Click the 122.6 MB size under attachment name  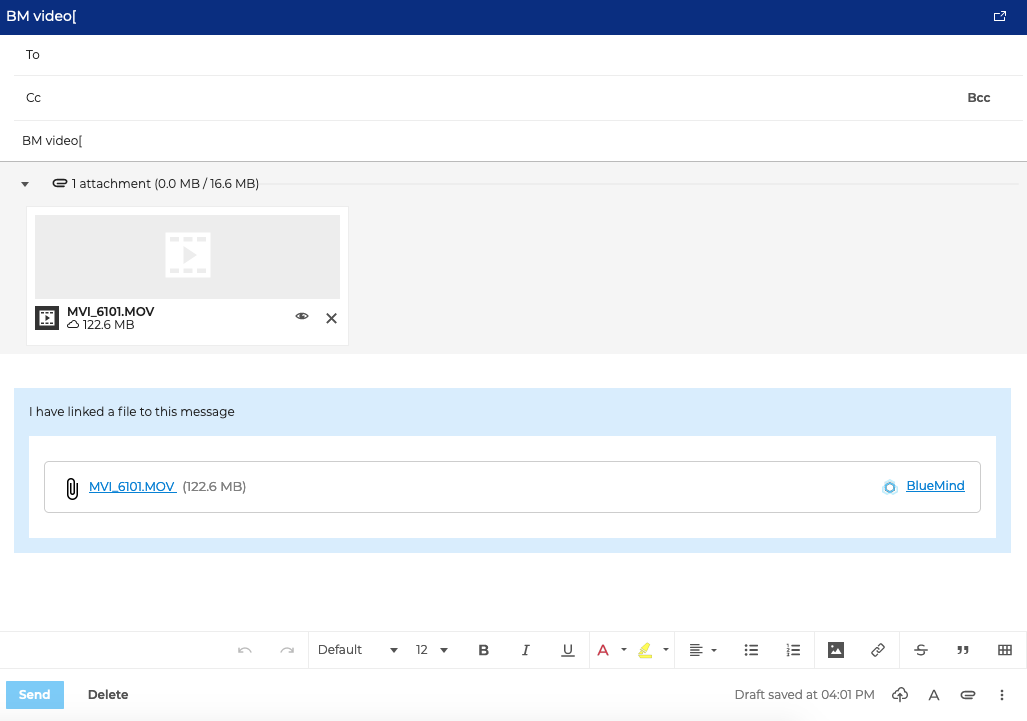(x=108, y=325)
